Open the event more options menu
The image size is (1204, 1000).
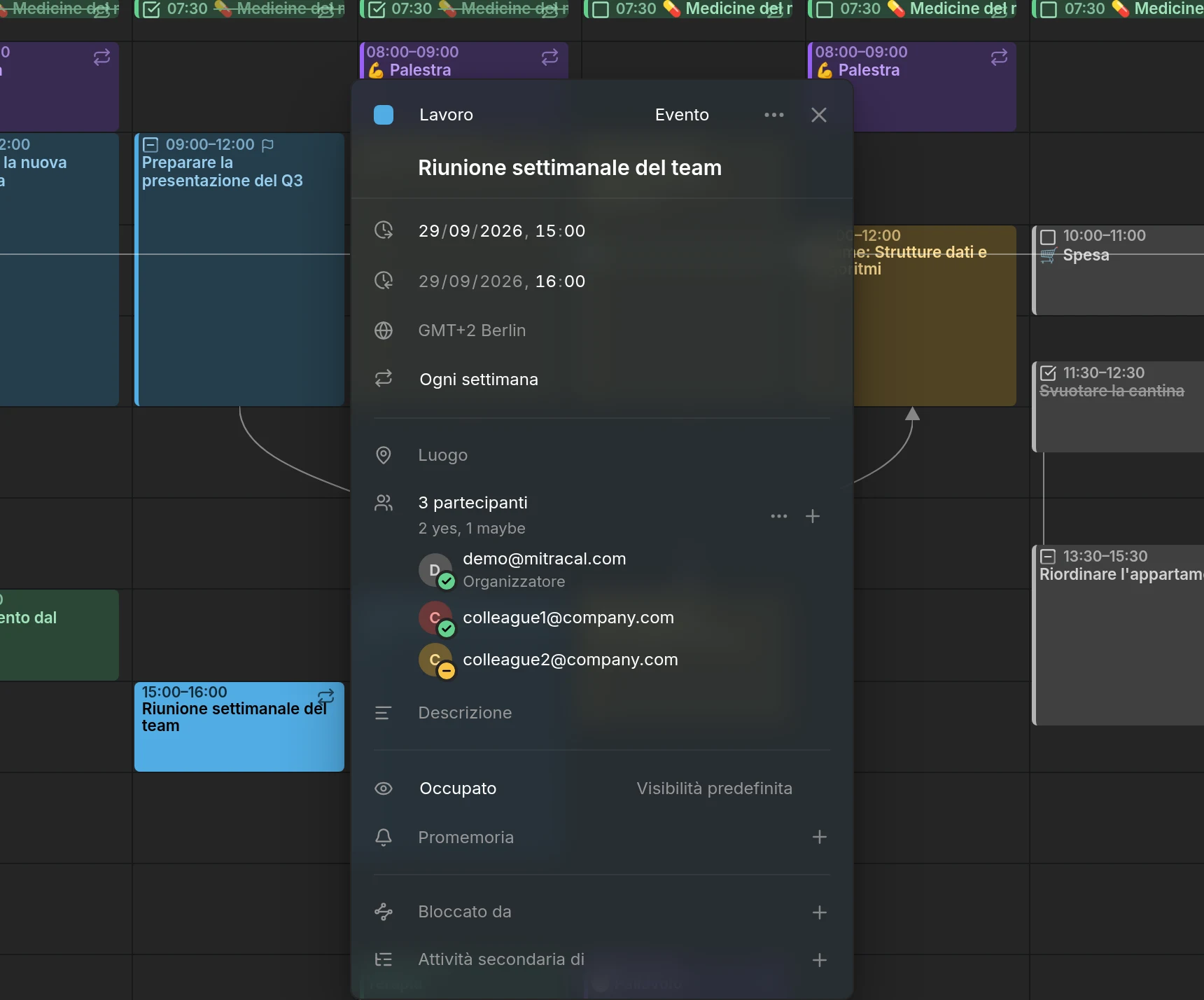point(774,115)
